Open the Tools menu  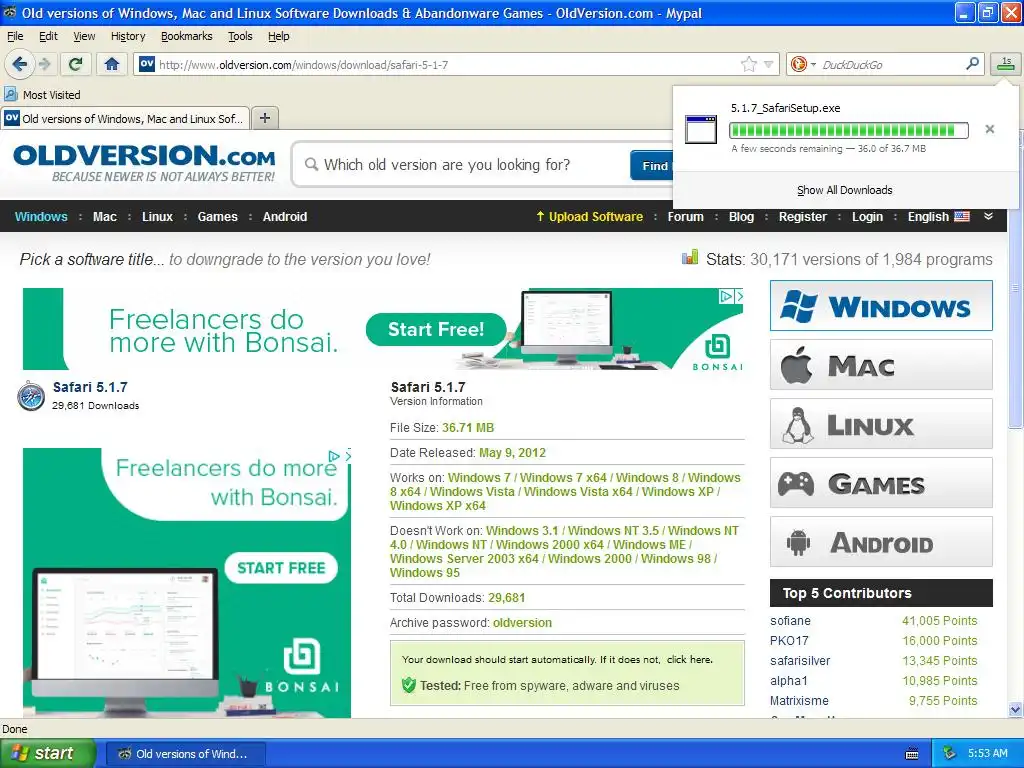tap(240, 36)
